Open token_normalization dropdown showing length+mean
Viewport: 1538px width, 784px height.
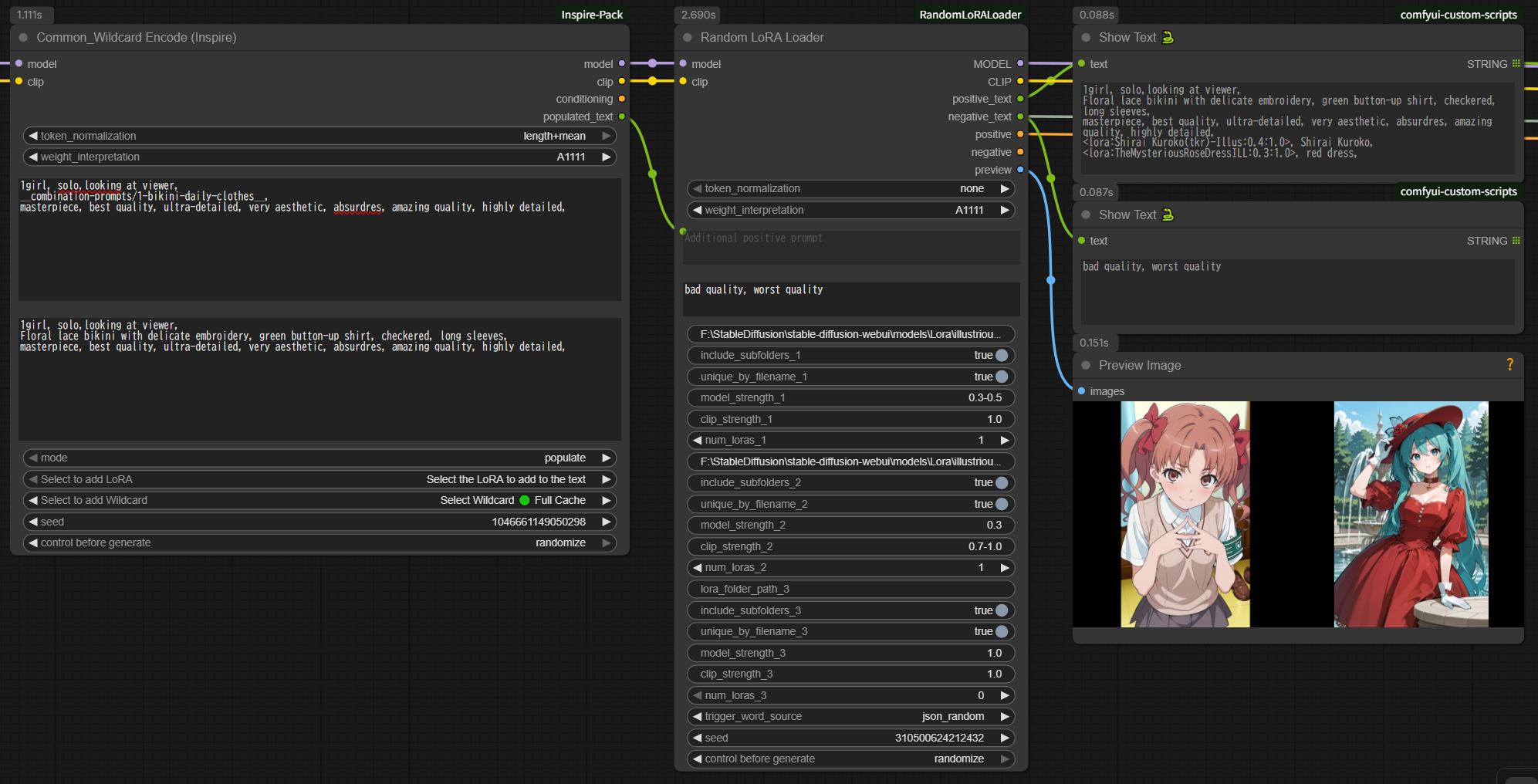[319, 136]
